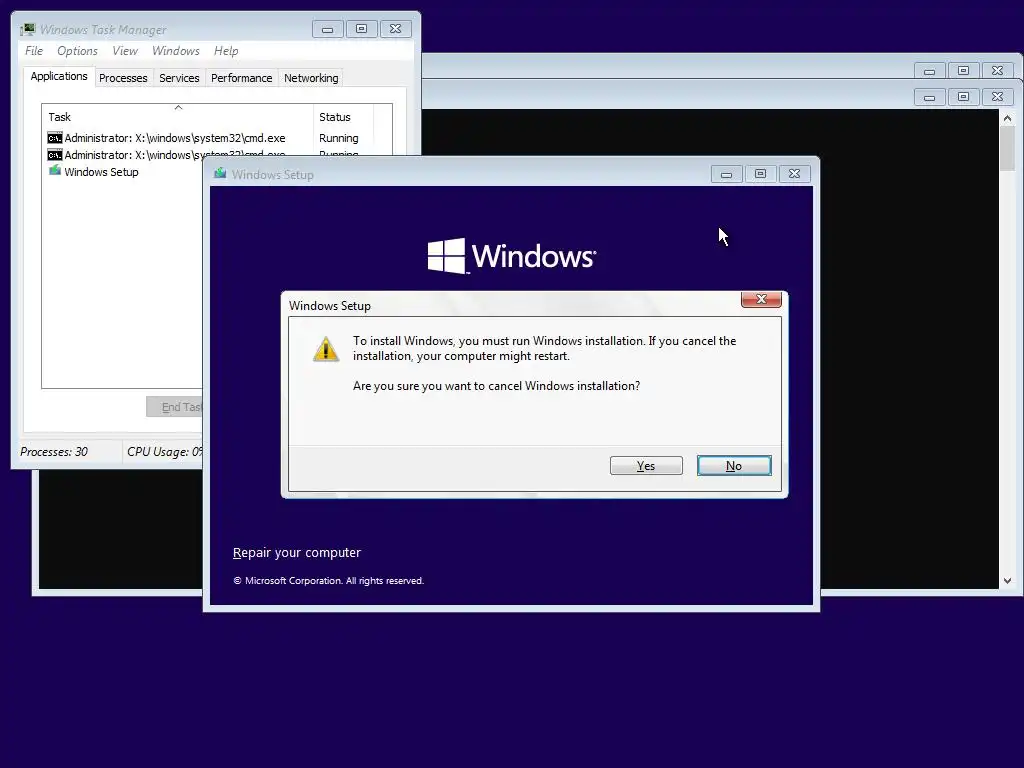
Task: Click the Windows Setup title bar icon
Action: coord(220,174)
